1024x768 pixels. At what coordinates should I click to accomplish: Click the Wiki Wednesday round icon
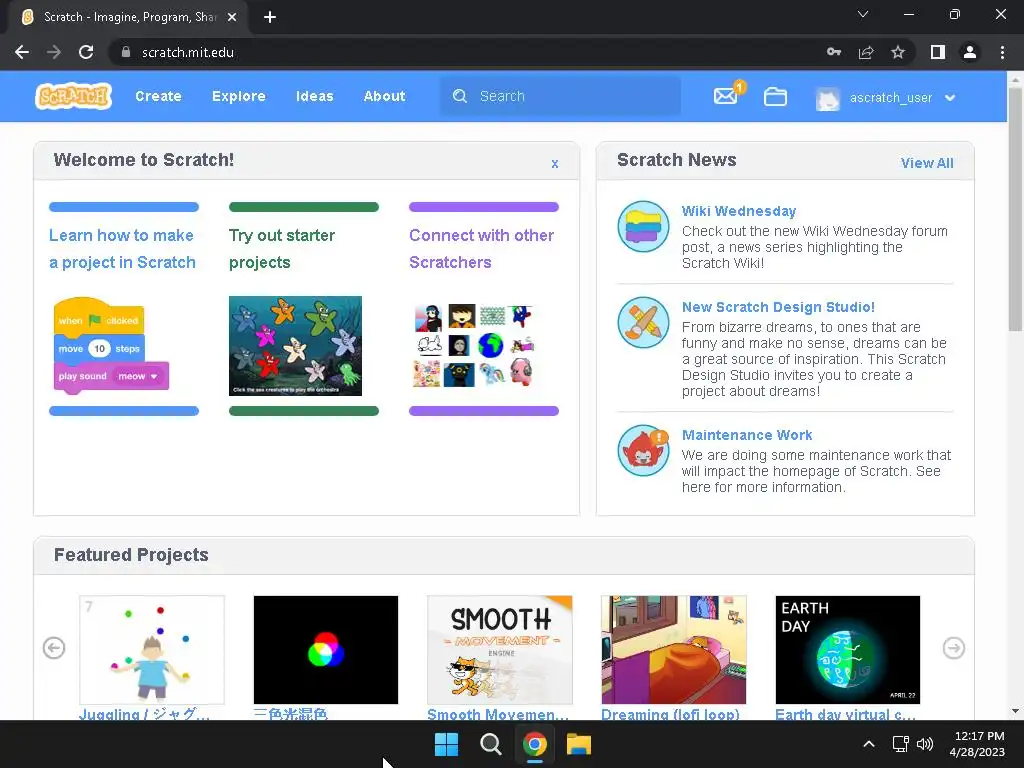tap(643, 227)
